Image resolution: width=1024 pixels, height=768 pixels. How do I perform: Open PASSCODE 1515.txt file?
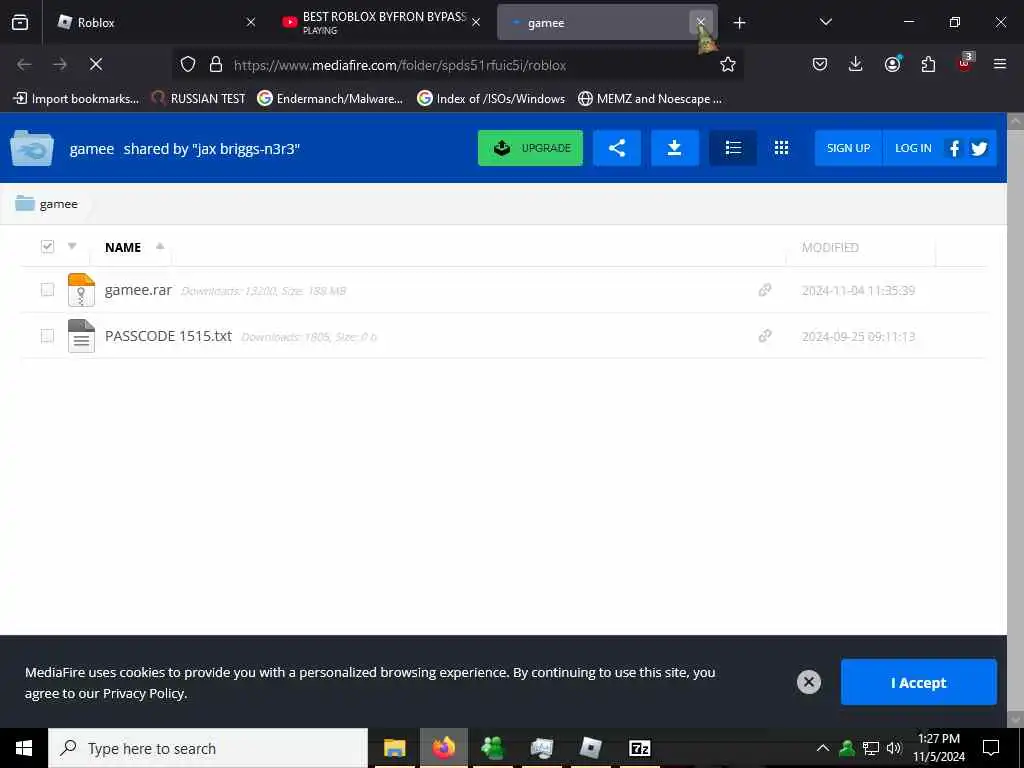tap(168, 336)
